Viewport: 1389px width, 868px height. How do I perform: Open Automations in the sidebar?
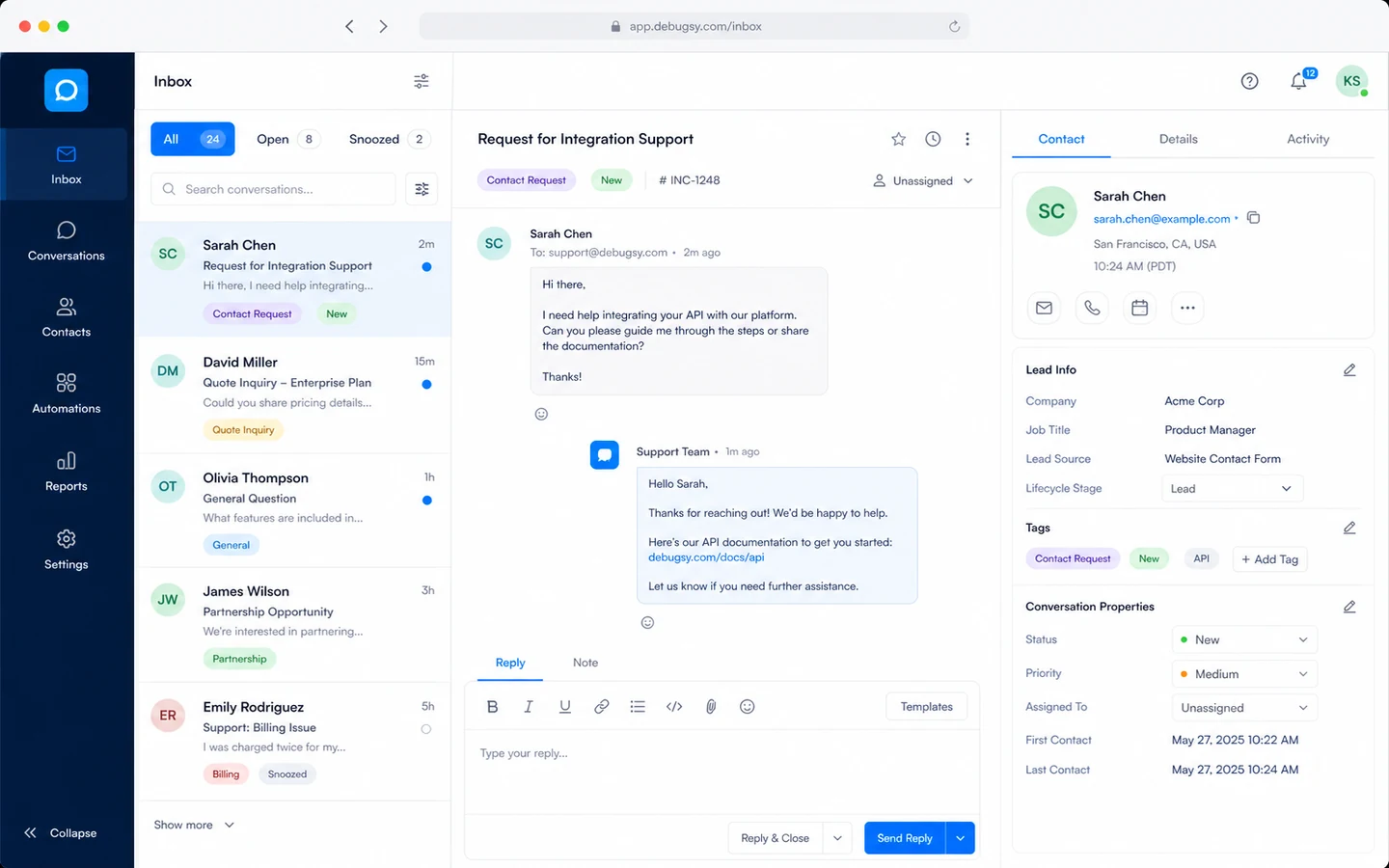[66, 393]
